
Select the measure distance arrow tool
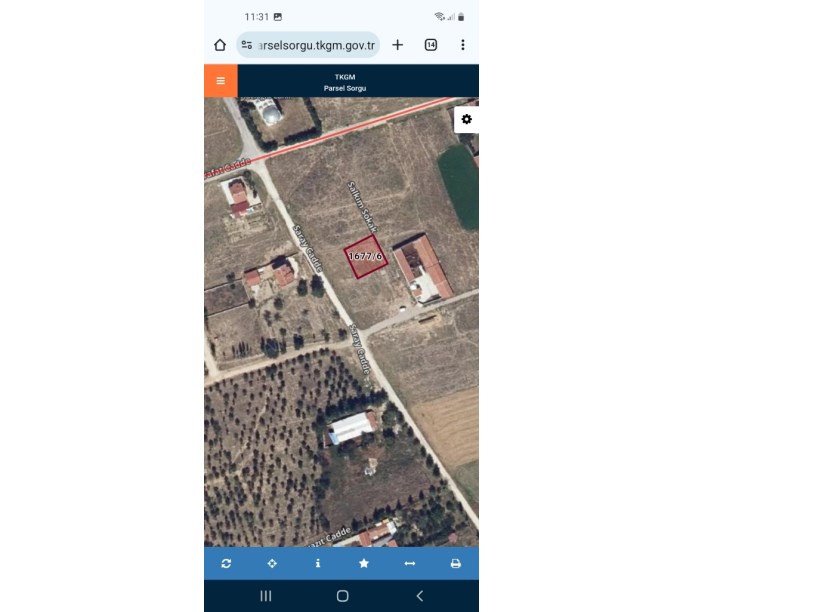(x=410, y=564)
